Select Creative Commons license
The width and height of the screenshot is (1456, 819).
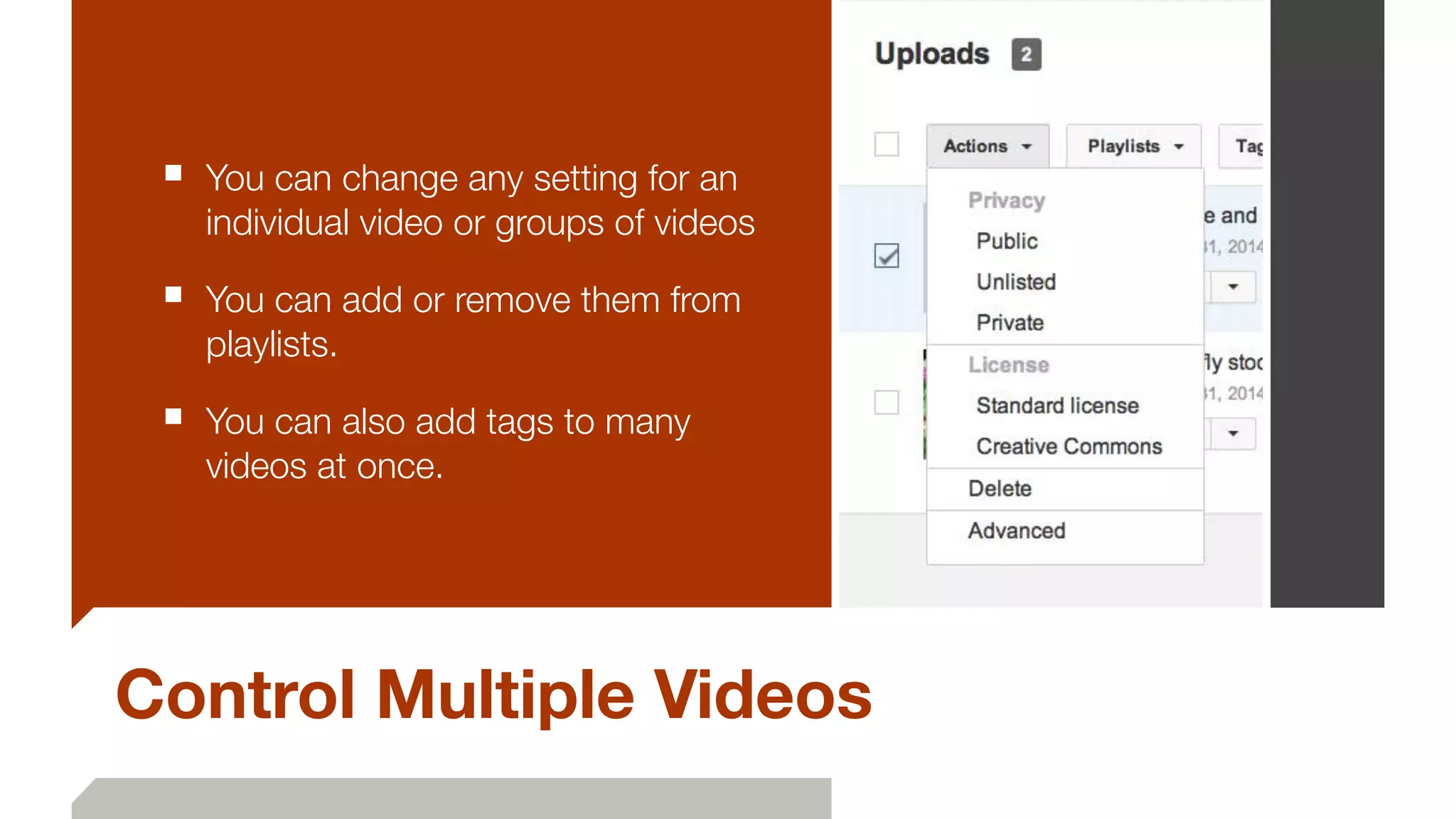pyautogui.click(x=1069, y=446)
